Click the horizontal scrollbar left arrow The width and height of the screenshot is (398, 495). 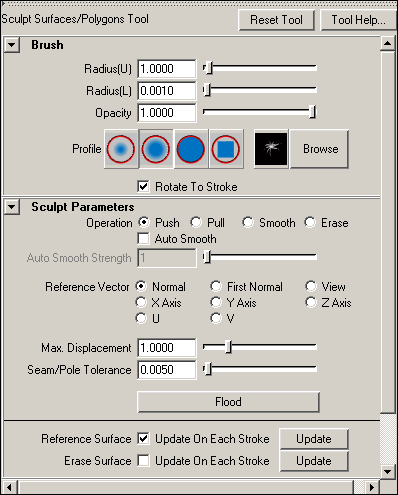[x=9, y=487]
